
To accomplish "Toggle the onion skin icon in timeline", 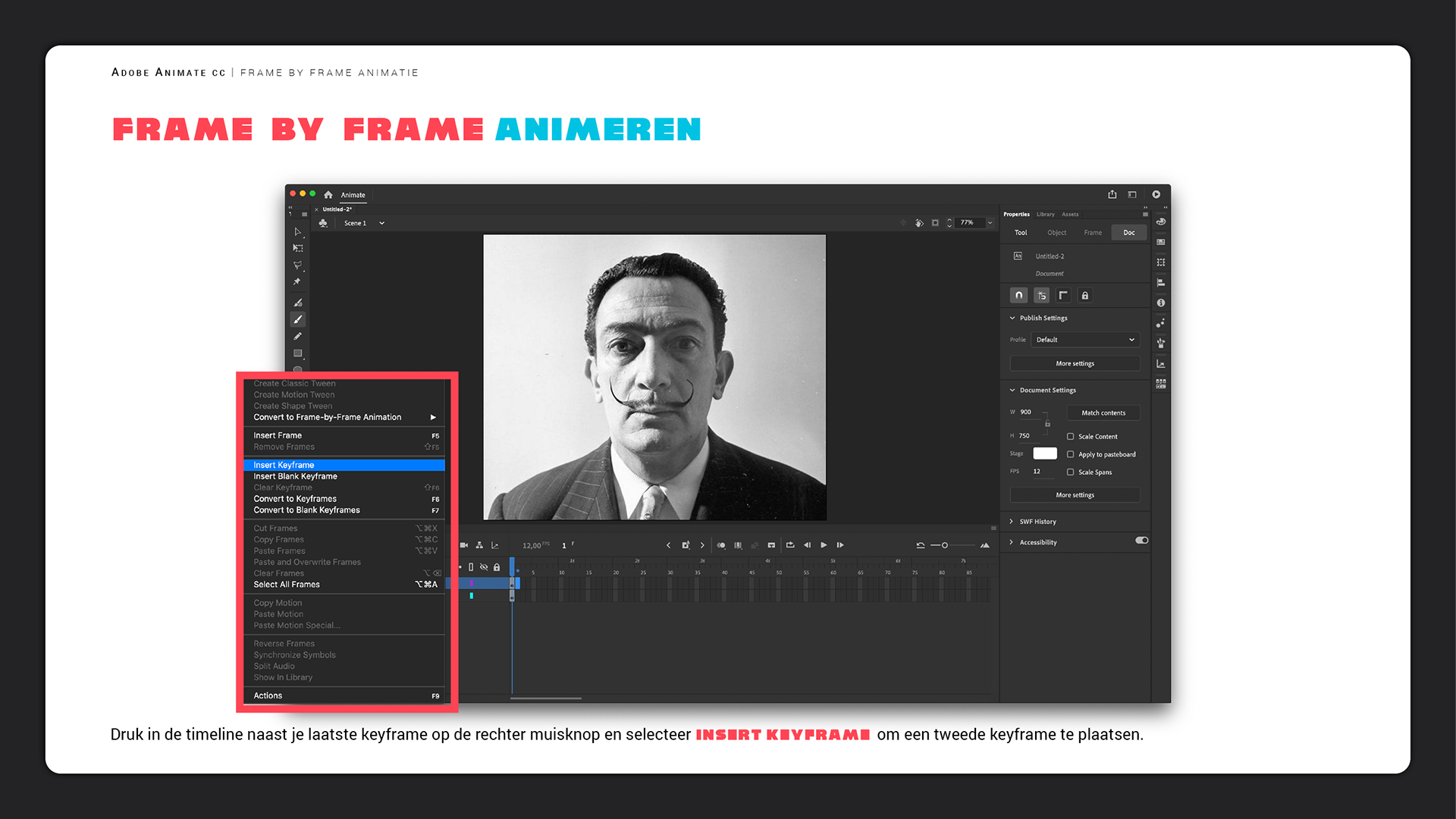I will point(721,545).
